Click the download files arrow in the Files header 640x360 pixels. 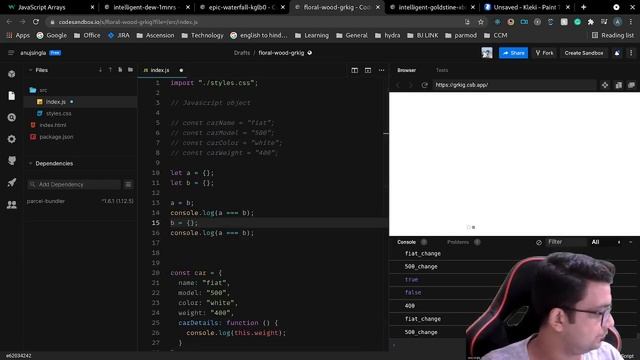click(100, 70)
